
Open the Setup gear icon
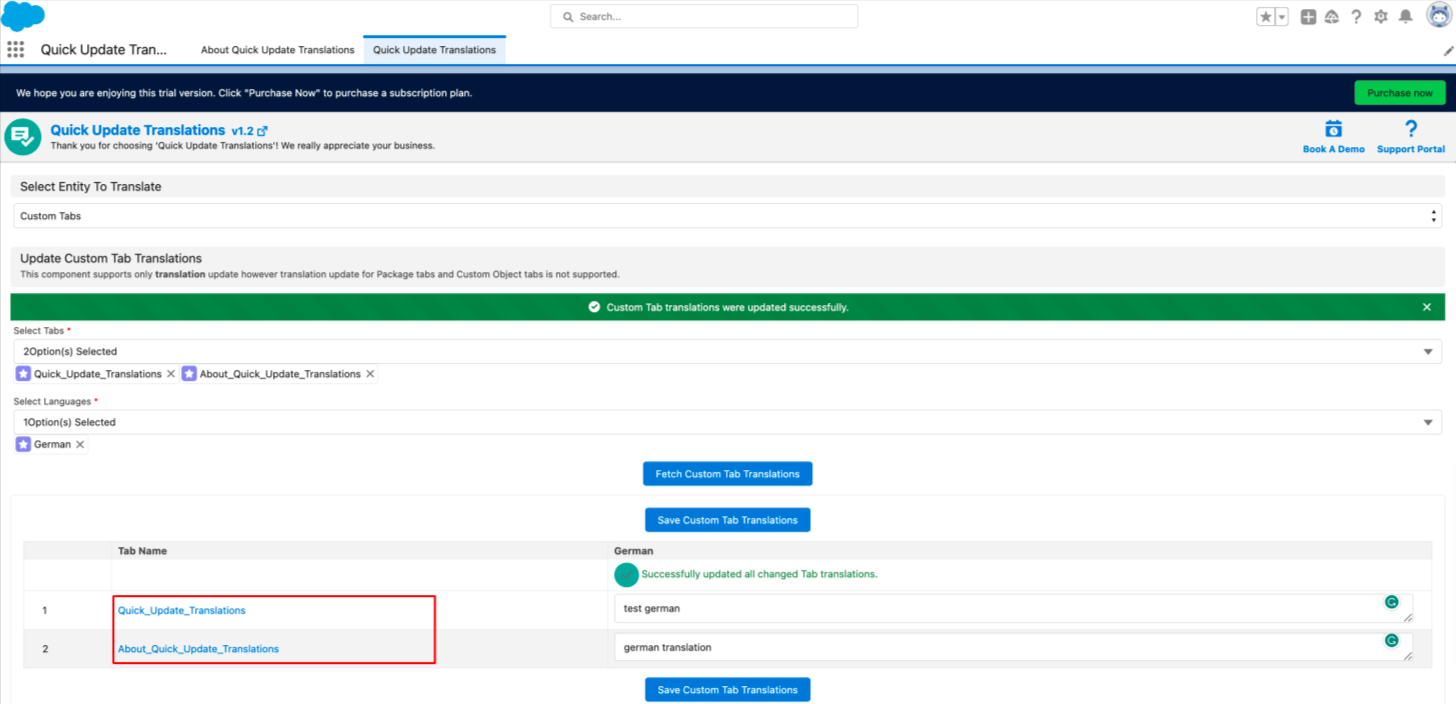1381,17
